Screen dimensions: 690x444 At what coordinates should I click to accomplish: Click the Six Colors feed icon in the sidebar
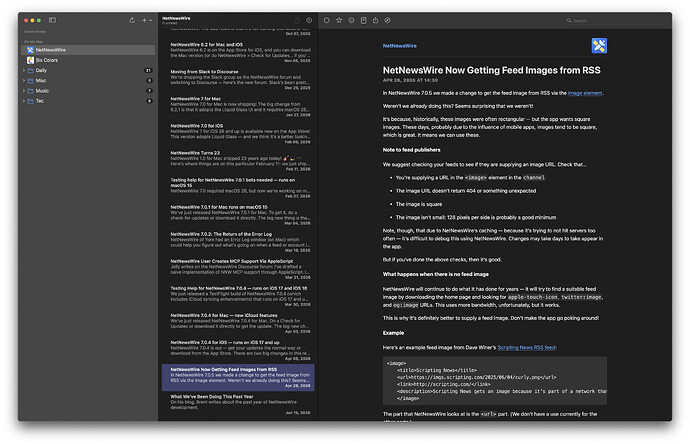pyautogui.click(x=30, y=60)
